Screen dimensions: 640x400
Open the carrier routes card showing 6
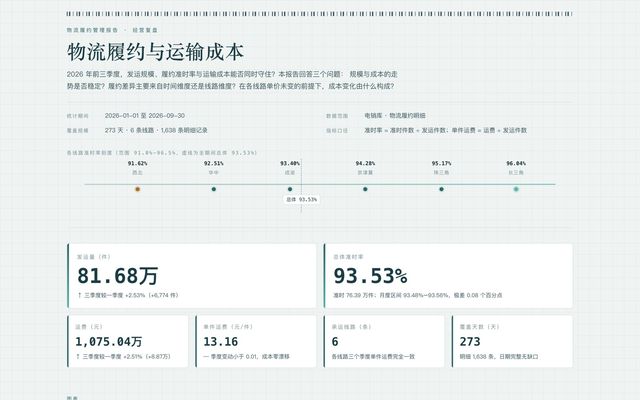coord(384,341)
